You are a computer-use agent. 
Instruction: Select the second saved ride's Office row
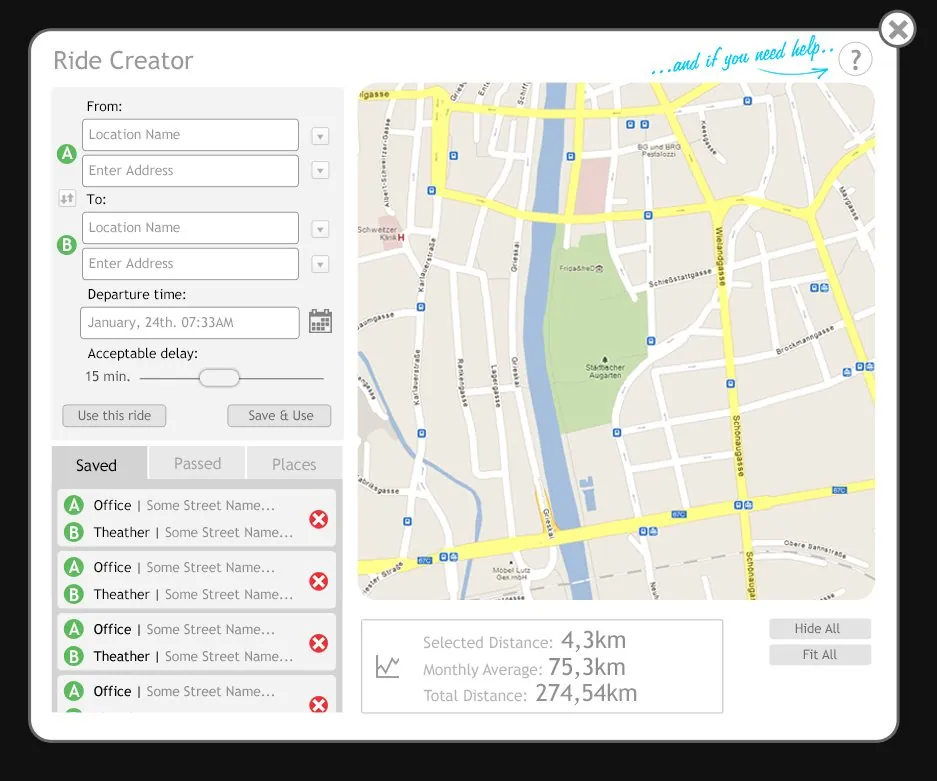[184, 567]
